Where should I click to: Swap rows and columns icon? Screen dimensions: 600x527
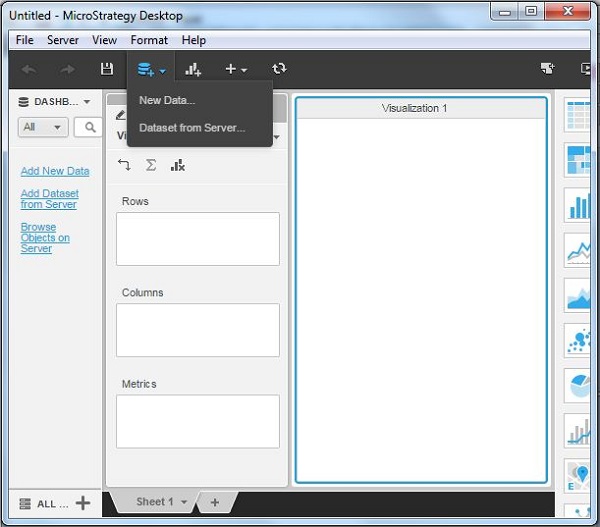click(124, 165)
